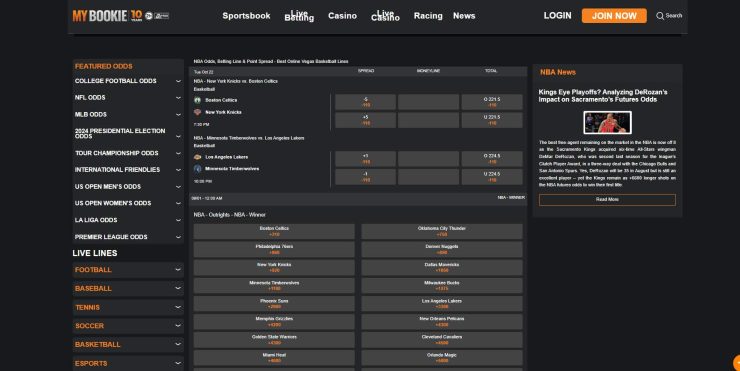Pick Cleveland Cavaliers outright
The width and height of the screenshot is (740, 371).
click(x=442, y=340)
